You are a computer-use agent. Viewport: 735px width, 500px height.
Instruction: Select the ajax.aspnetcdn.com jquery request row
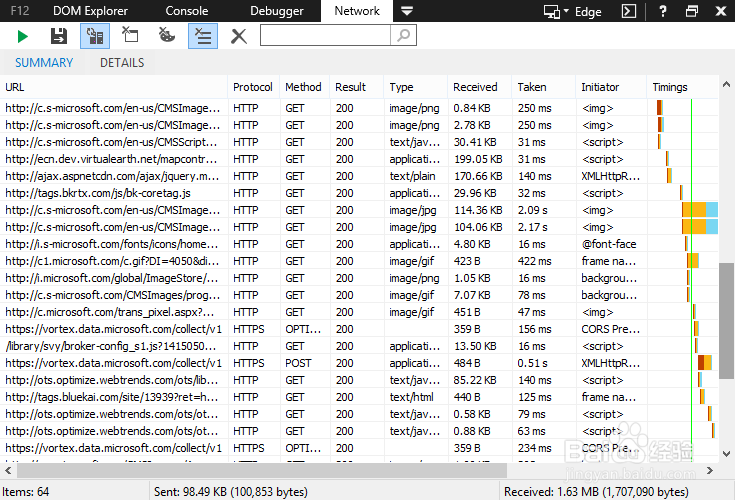point(359,176)
